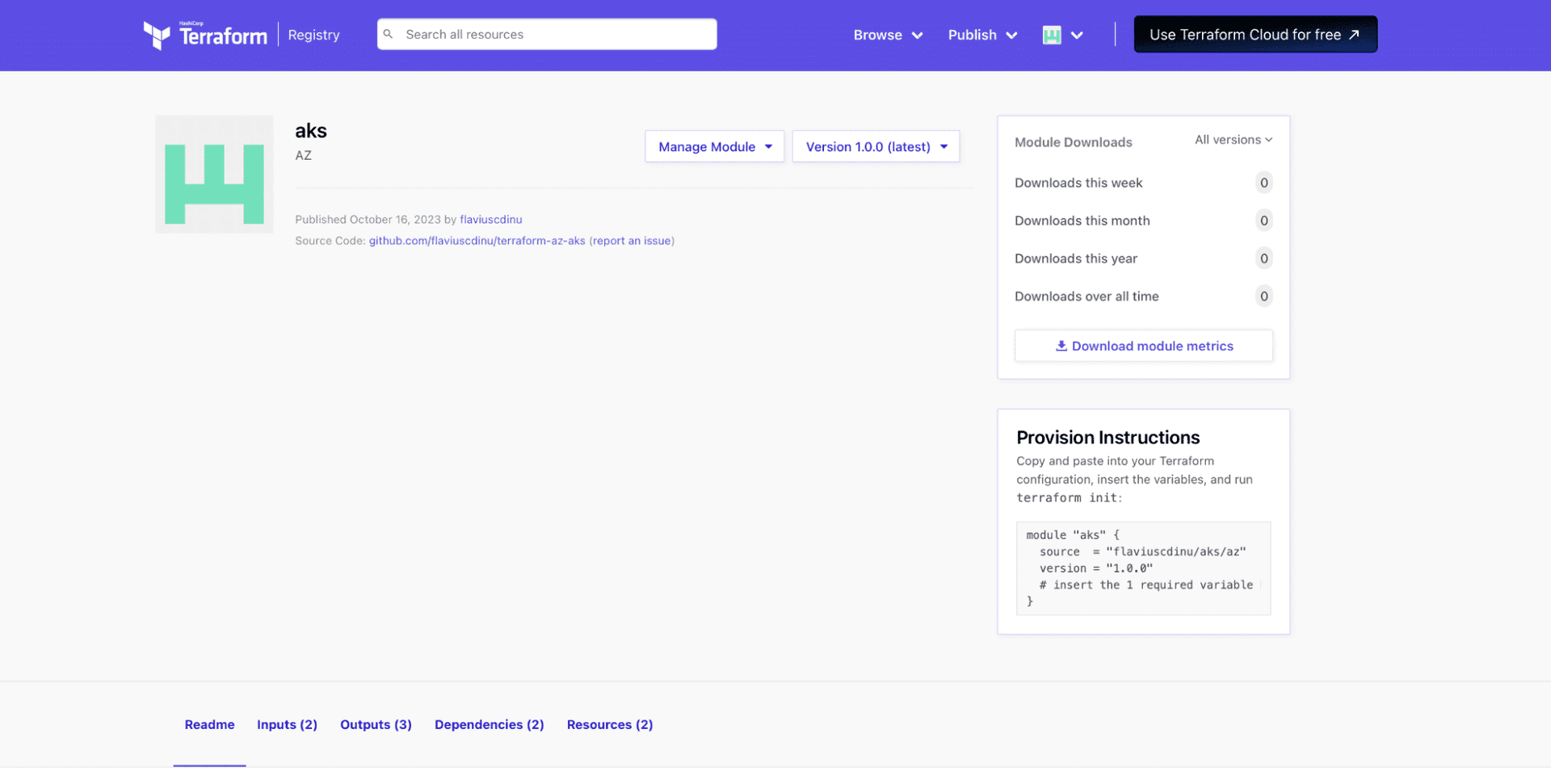This screenshot has width=1551, height=784.
Task: View the Resources tab
Action: click(609, 724)
